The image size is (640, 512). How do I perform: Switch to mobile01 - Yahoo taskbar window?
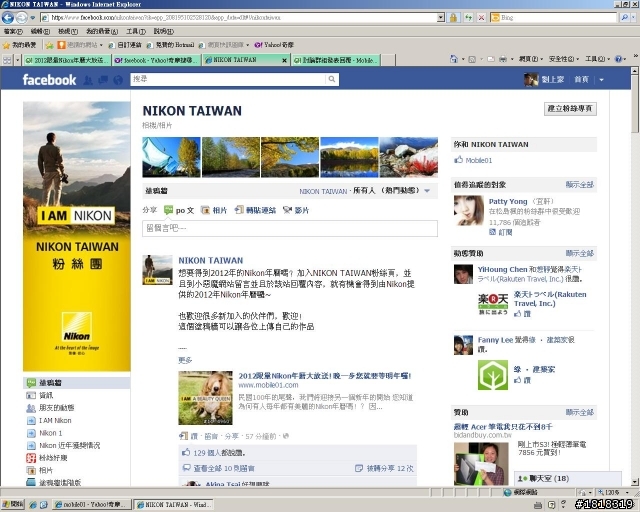(x=92, y=505)
